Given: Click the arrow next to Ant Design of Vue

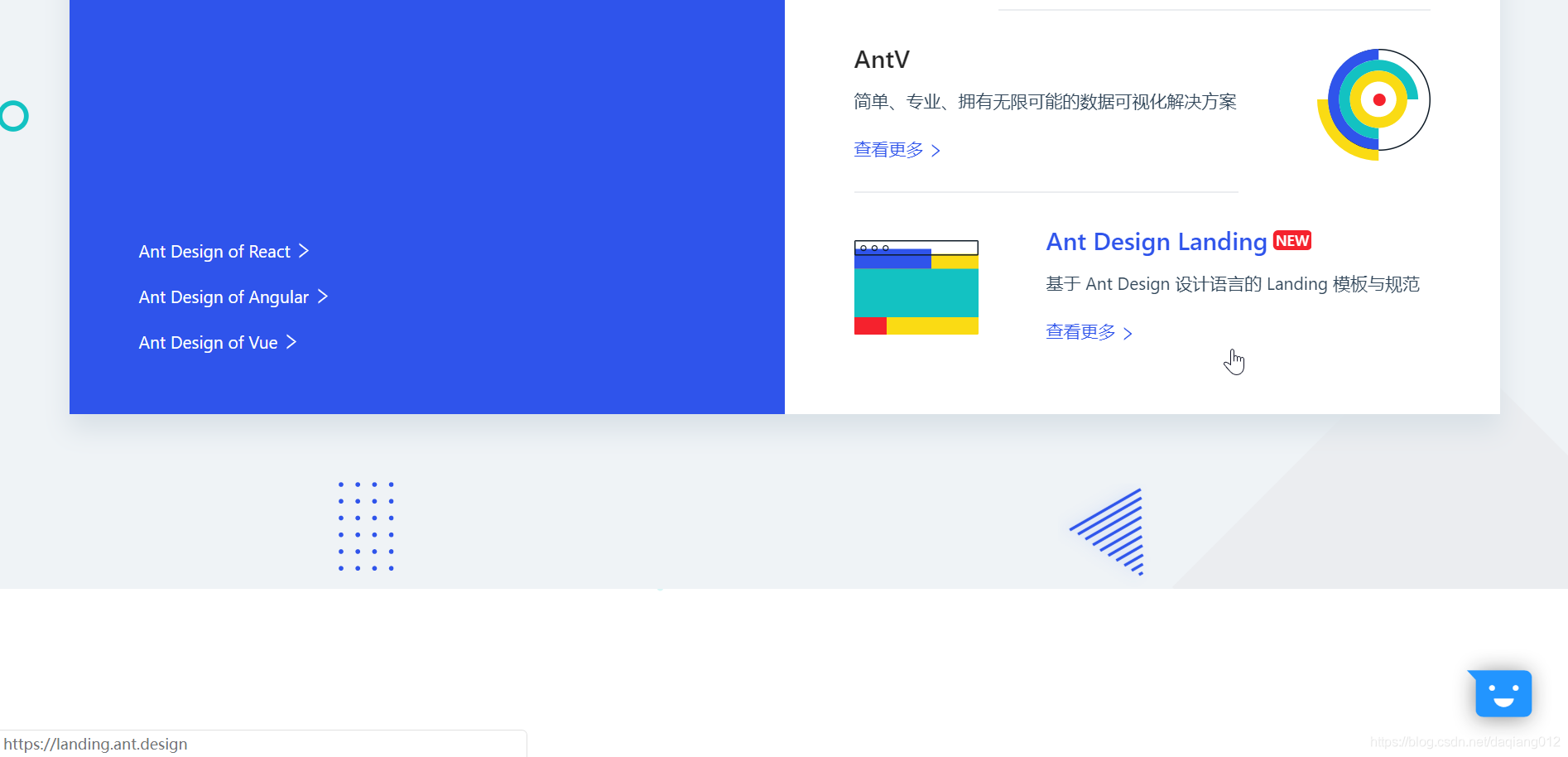Looking at the screenshot, I should tap(291, 342).
